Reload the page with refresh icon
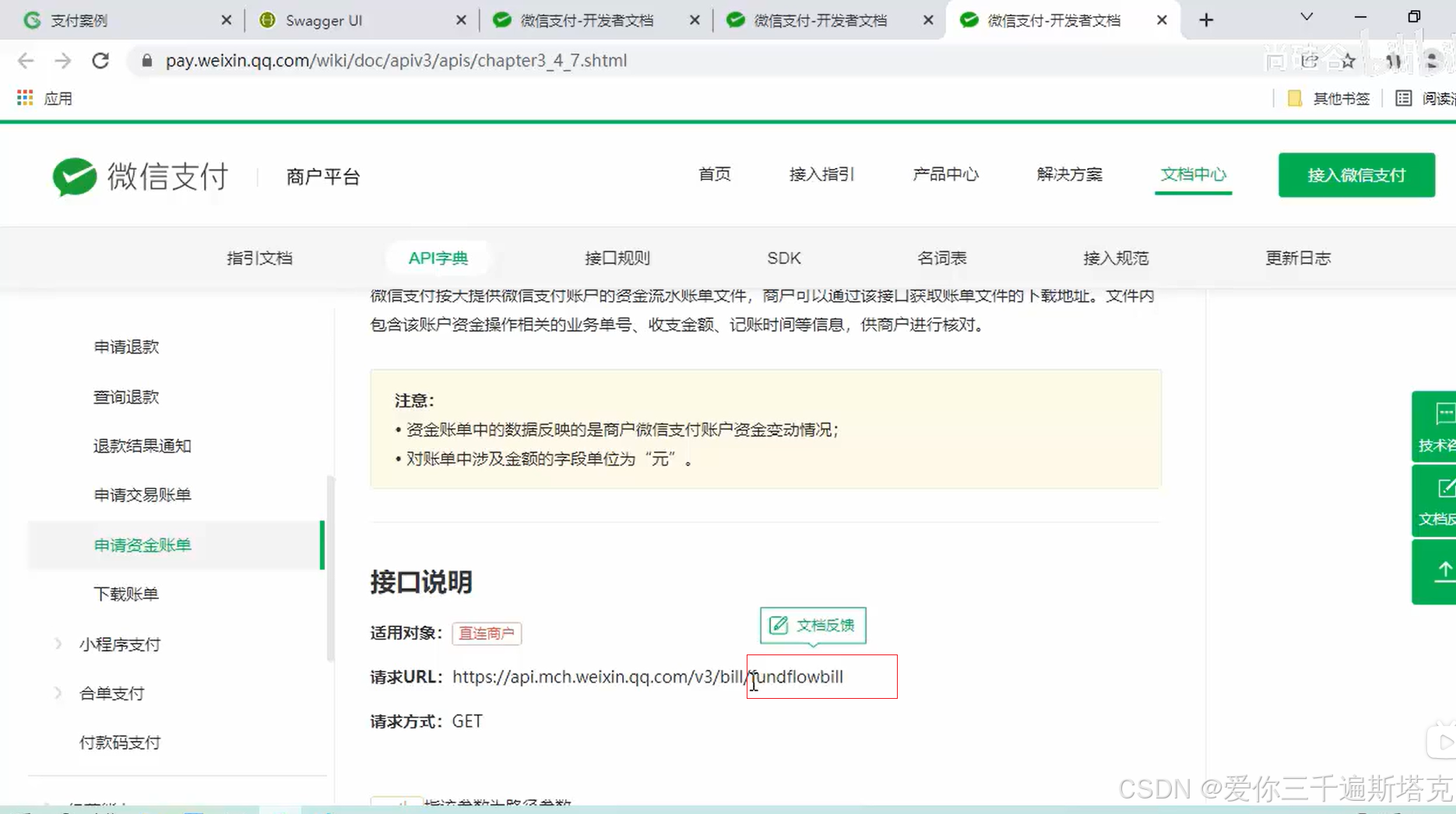 (100, 61)
